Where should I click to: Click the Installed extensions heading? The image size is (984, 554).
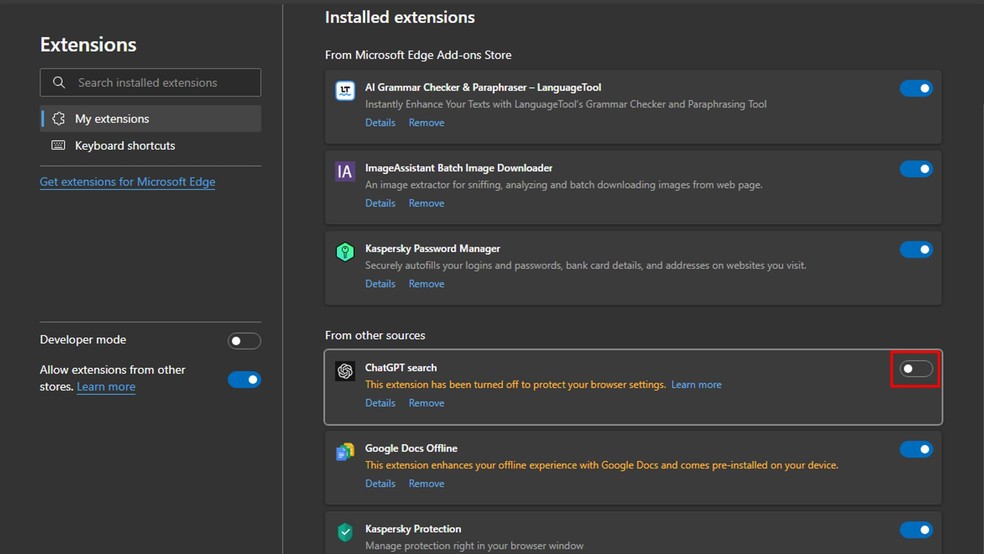click(400, 18)
